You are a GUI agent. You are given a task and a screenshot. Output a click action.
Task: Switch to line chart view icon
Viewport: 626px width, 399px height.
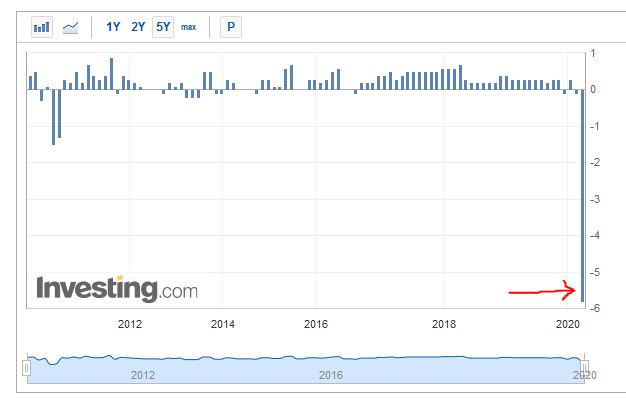click(x=71, y=28)
